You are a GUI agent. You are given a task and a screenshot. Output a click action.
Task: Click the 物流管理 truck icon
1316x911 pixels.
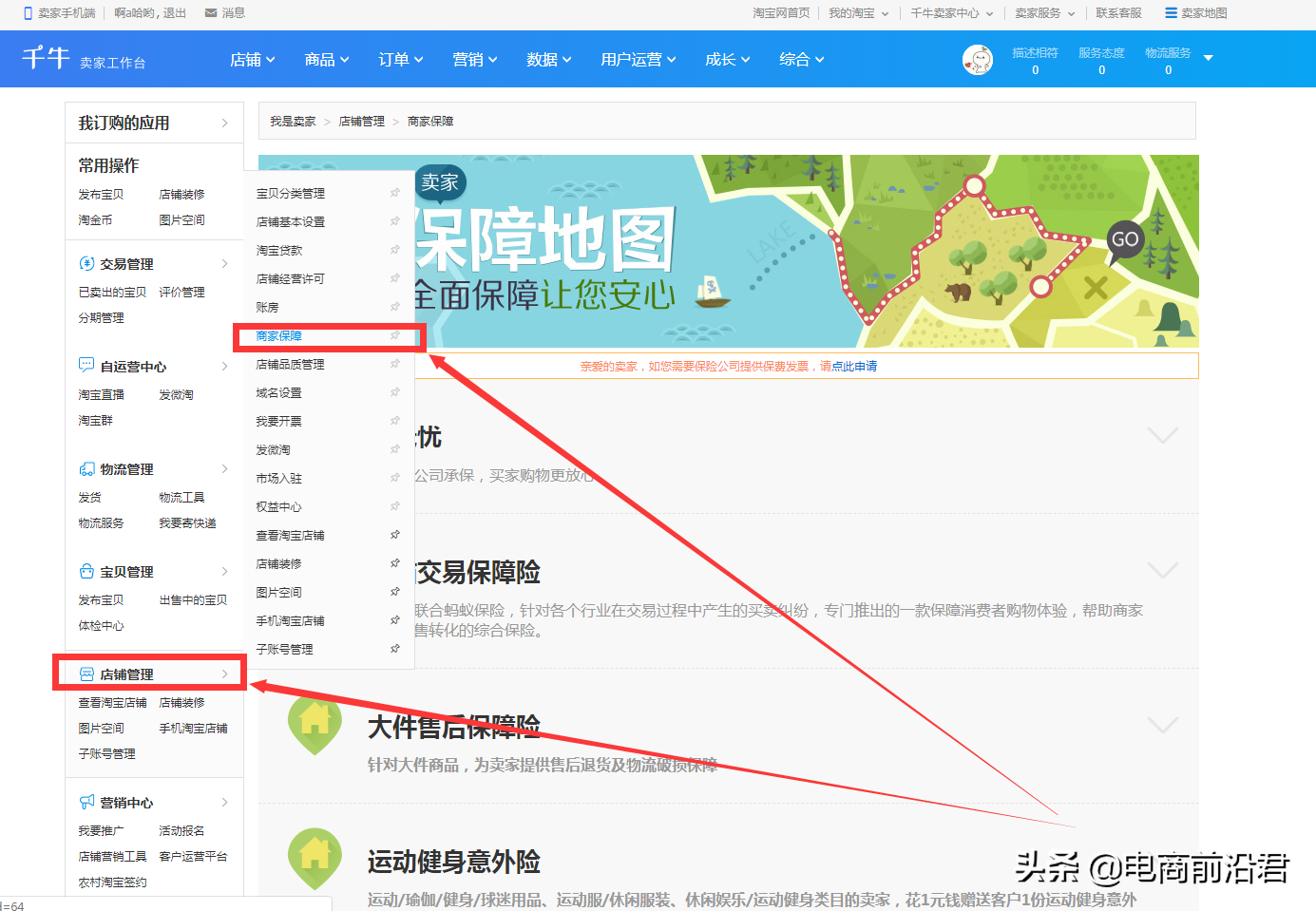point(86,468)
